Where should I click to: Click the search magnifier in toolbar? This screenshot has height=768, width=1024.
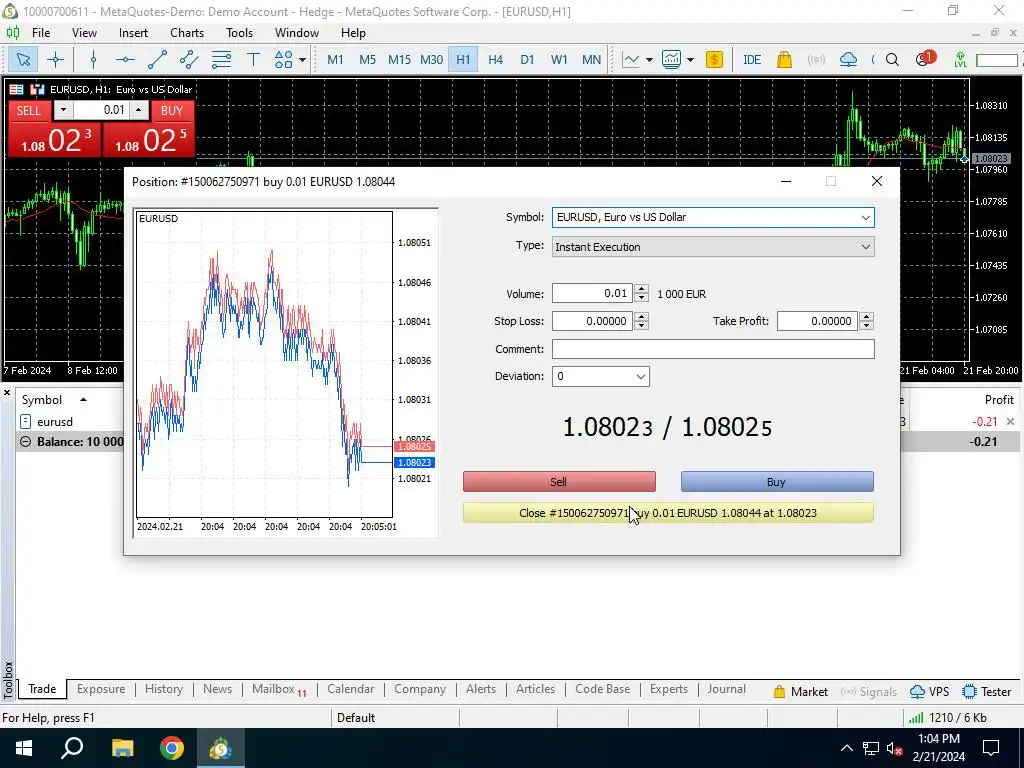point(892,60)
